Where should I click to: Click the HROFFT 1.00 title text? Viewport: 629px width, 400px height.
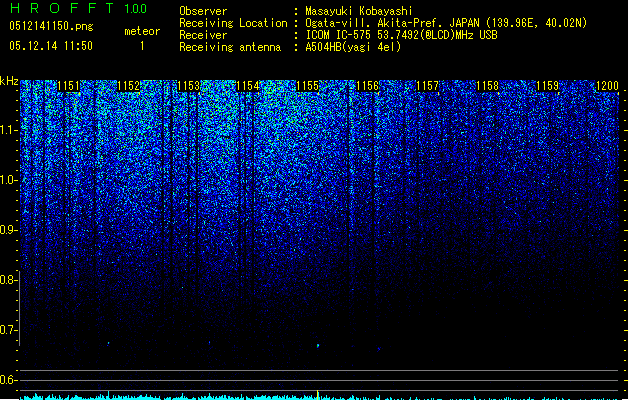tap(78, 8)
